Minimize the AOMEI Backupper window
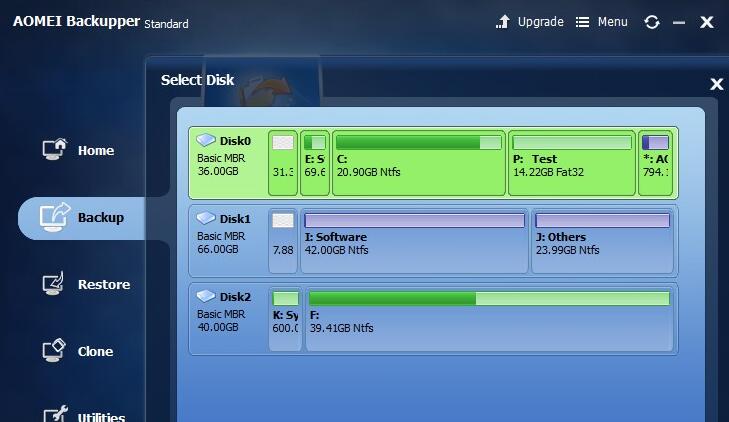 coord(679,22)
